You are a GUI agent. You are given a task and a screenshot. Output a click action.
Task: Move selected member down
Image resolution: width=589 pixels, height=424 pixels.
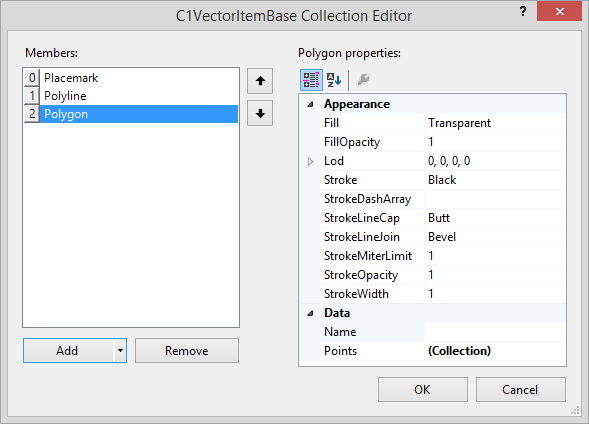tap(260, 113)
